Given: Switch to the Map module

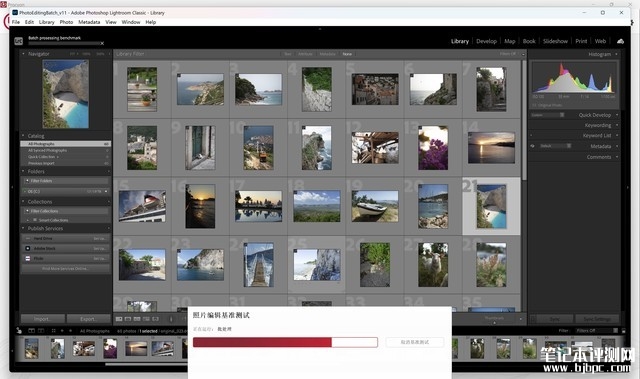Looking at the screenshot, I should pyautogui.click(x=509, y=41).
